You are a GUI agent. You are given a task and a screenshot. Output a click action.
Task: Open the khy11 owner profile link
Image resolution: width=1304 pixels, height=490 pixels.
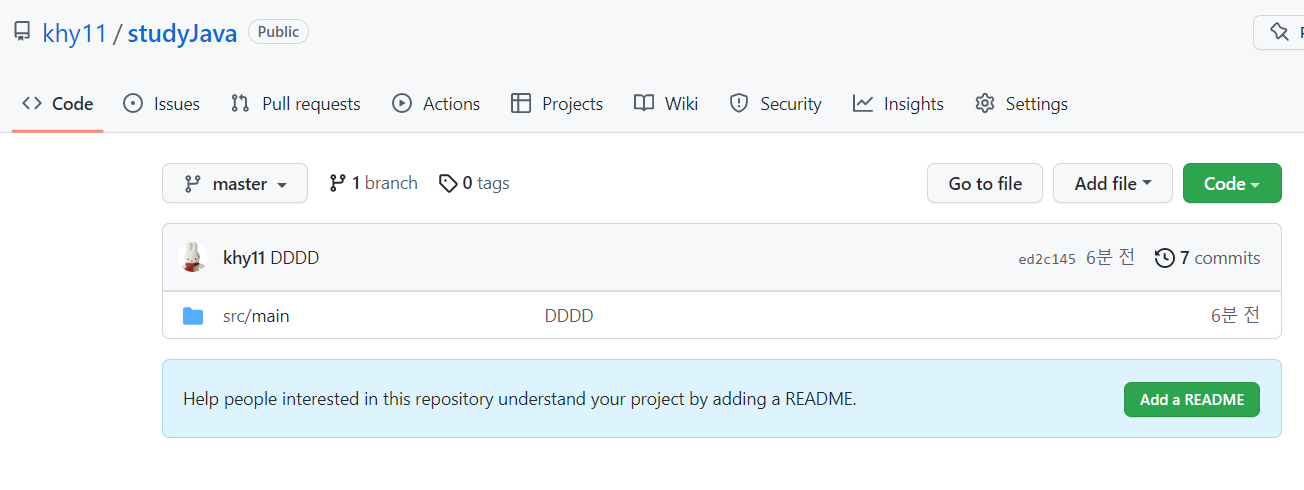pyautogui.click(x=74, y=33)
